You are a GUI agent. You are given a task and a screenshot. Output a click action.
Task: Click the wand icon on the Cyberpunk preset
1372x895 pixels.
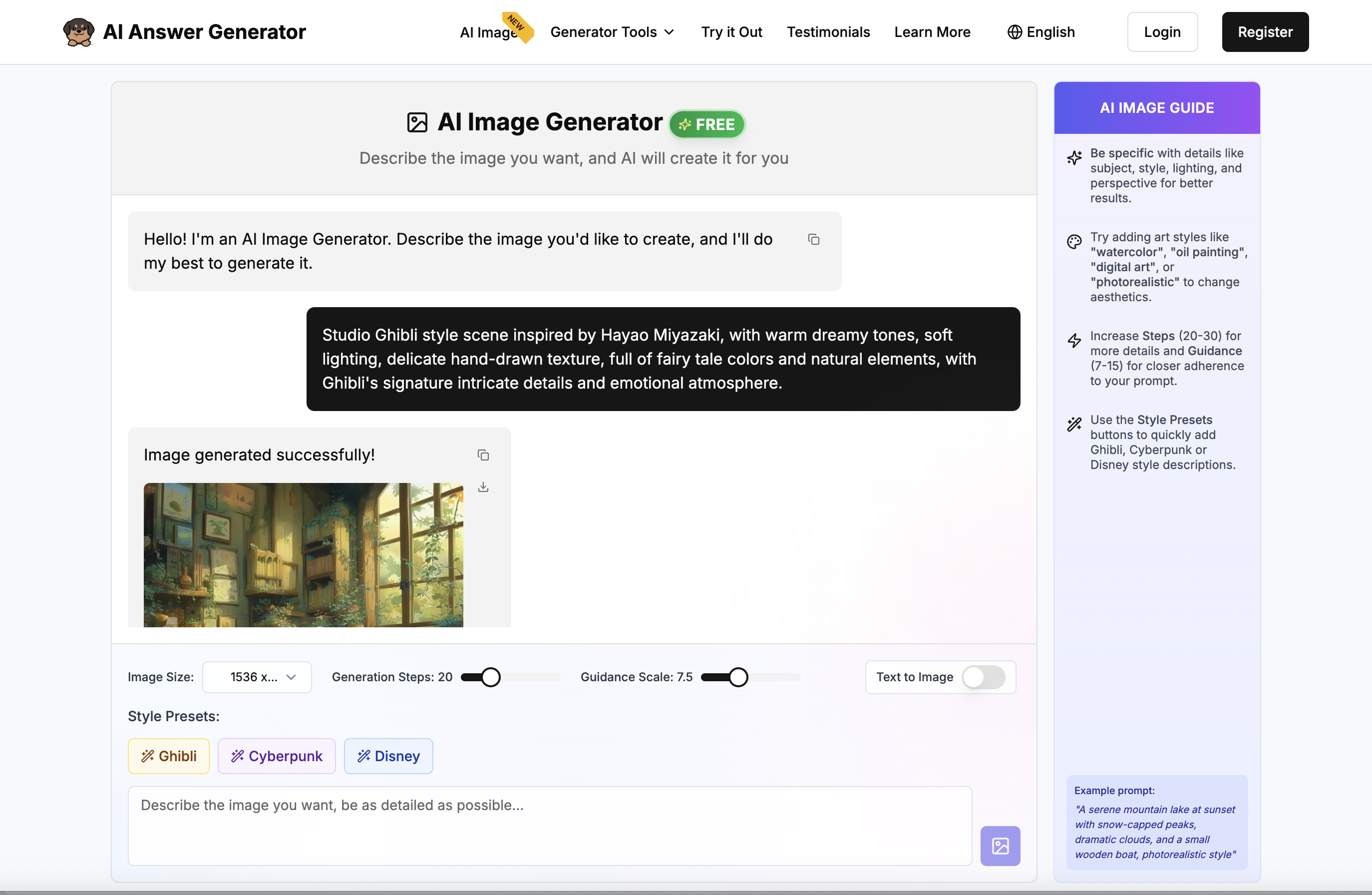point(237,756)
